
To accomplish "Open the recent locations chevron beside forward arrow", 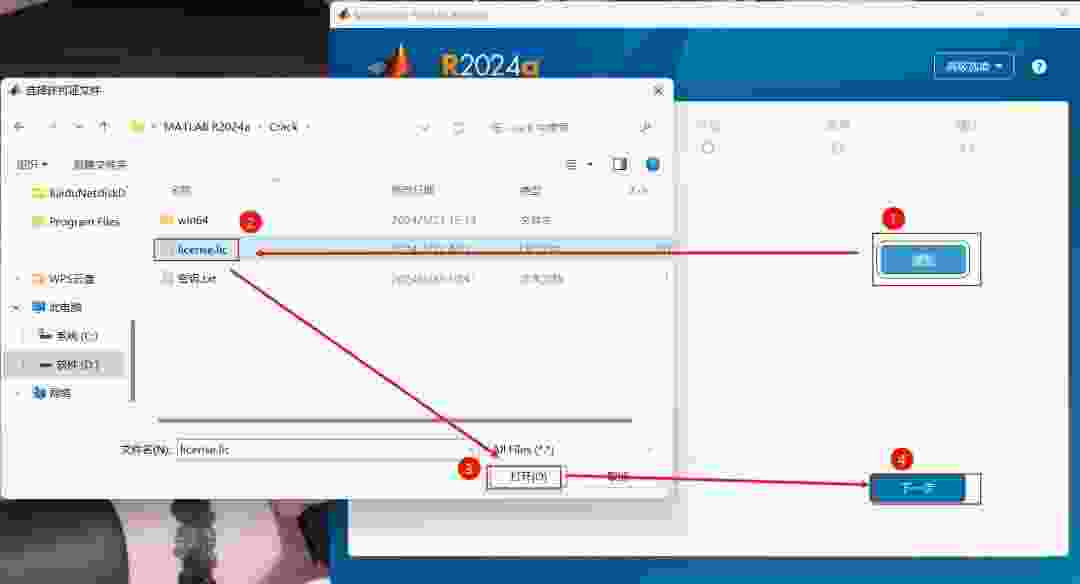I will point(78,127).
